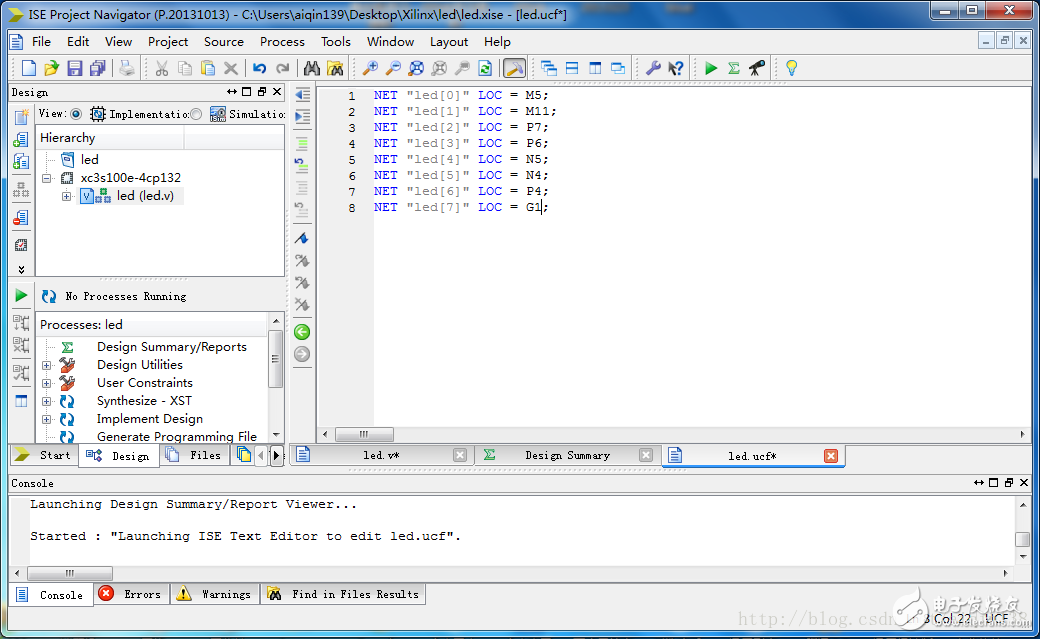Select the Zoom In toolbar icon

tap(369, 67)
